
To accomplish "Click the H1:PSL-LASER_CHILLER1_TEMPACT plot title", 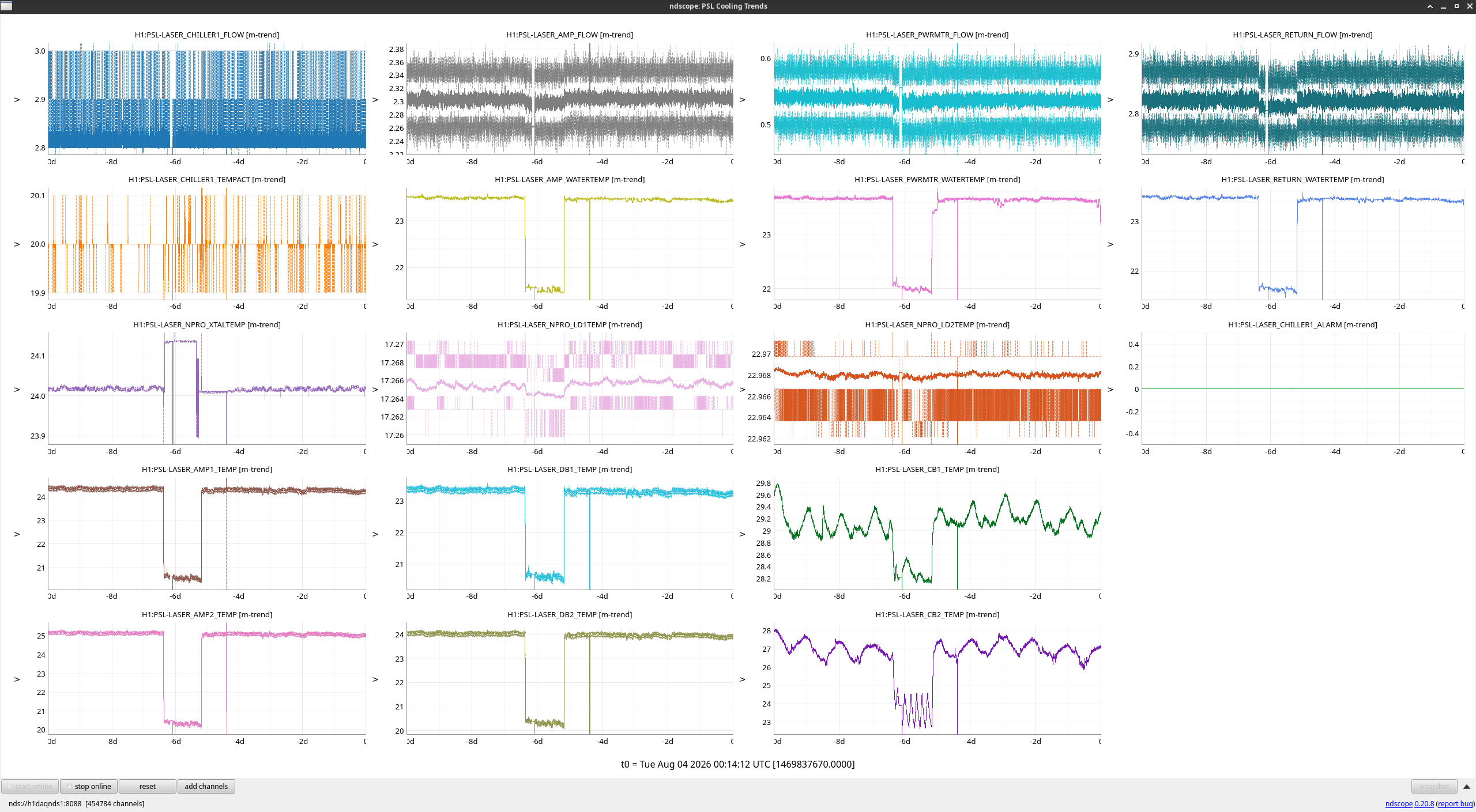I will pyautogui.click(x=207, y=179).
